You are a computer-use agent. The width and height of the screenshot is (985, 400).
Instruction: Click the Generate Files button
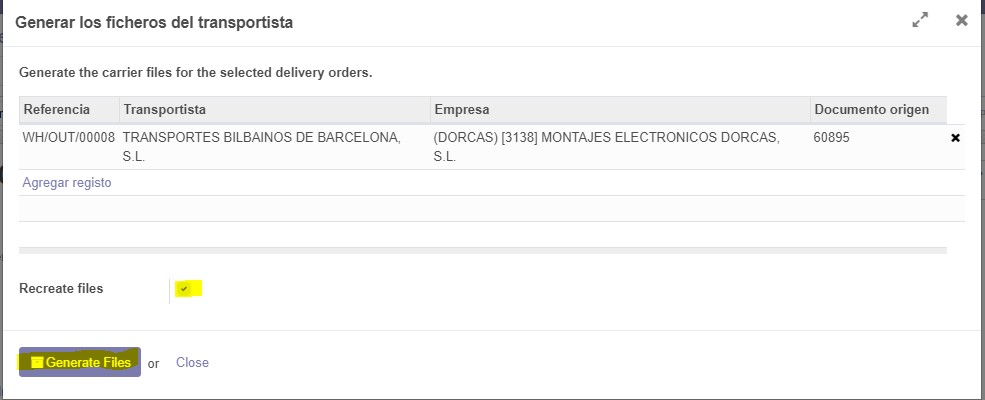click(80, 362)
